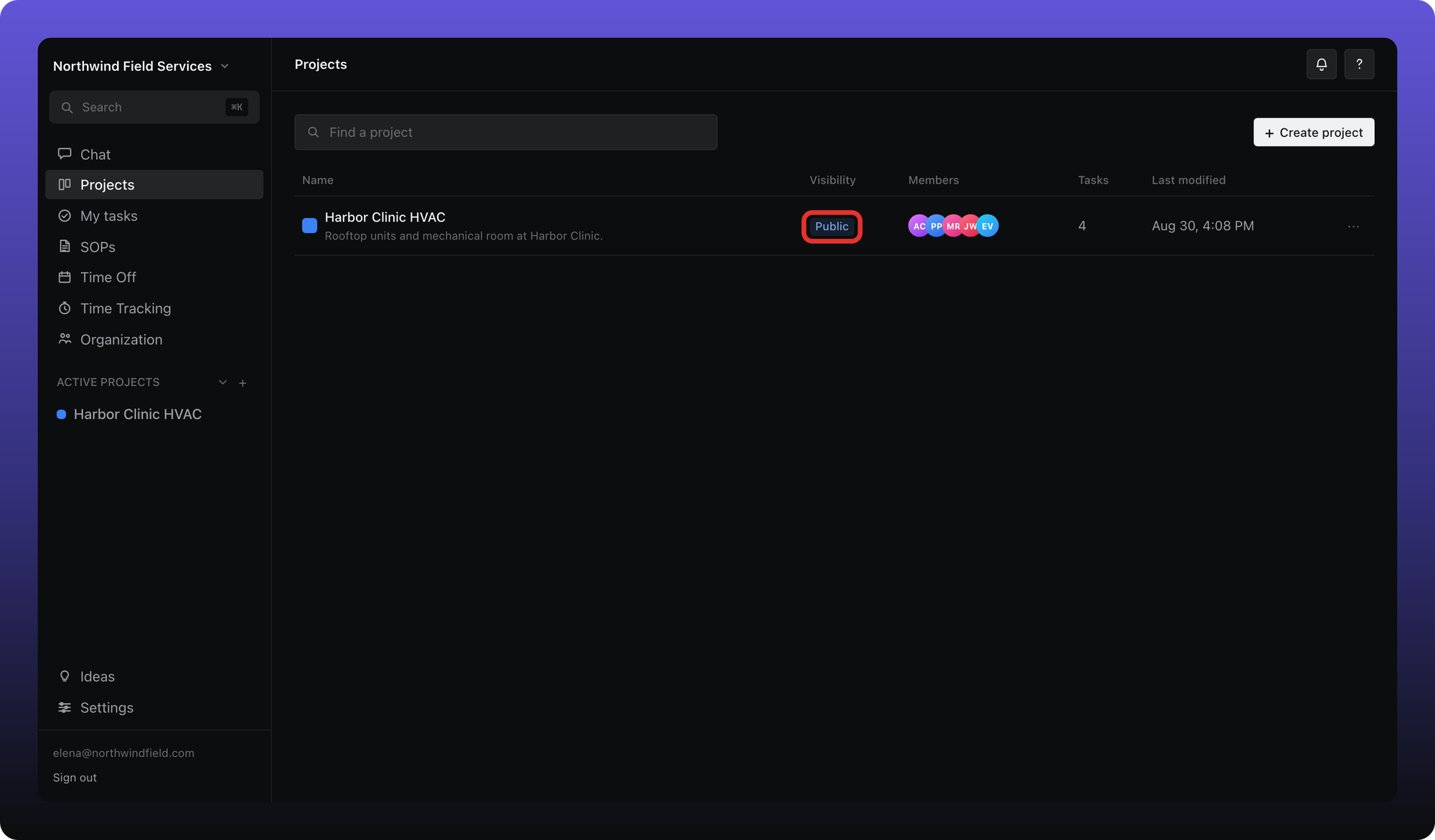
Task: Click the PP member avatar
Action: click(936, 226)
